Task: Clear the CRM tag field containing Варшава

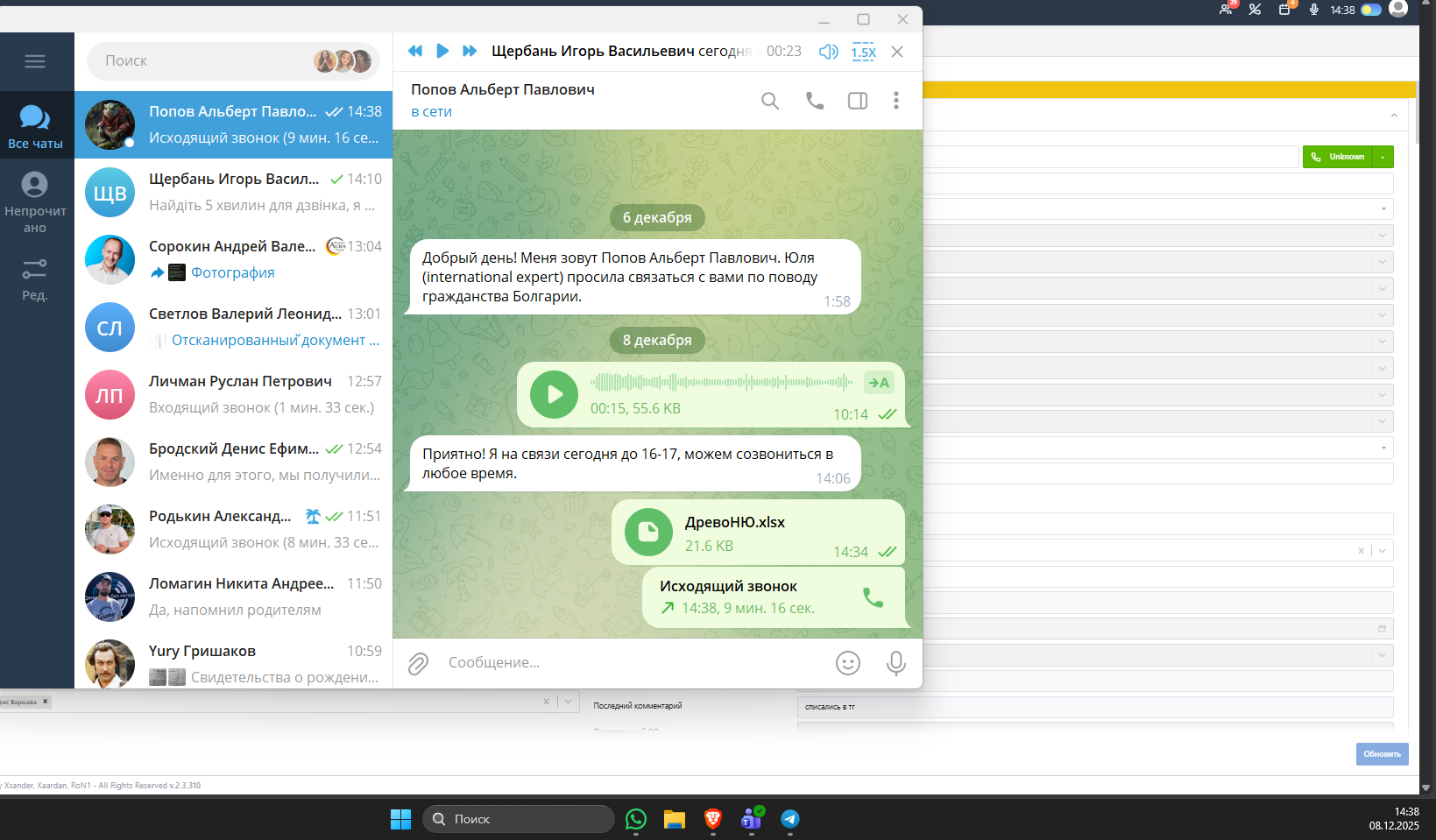Action: point(546,702)
